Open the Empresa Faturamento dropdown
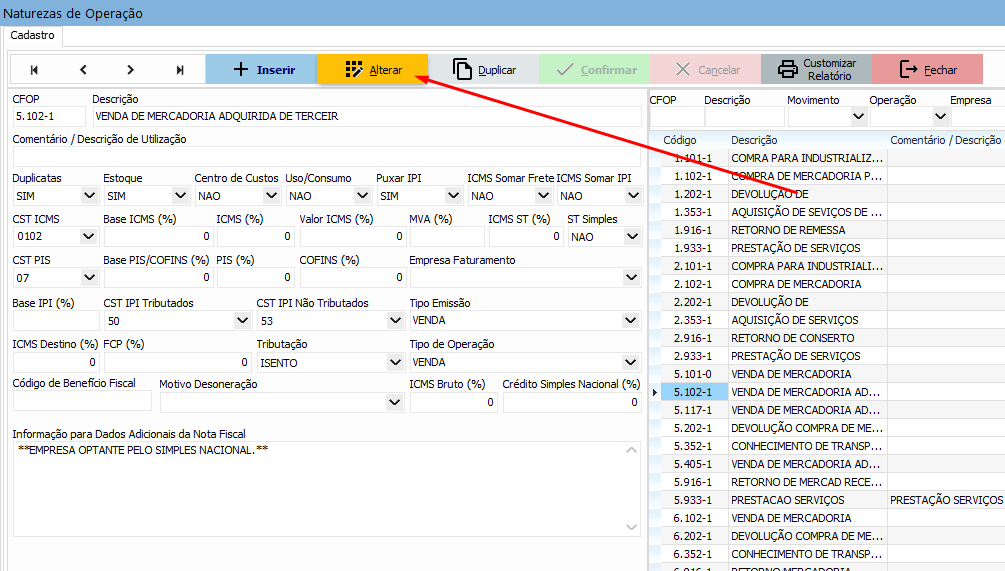Viewport: 1005px width, 571px height. tap(631, 277)
